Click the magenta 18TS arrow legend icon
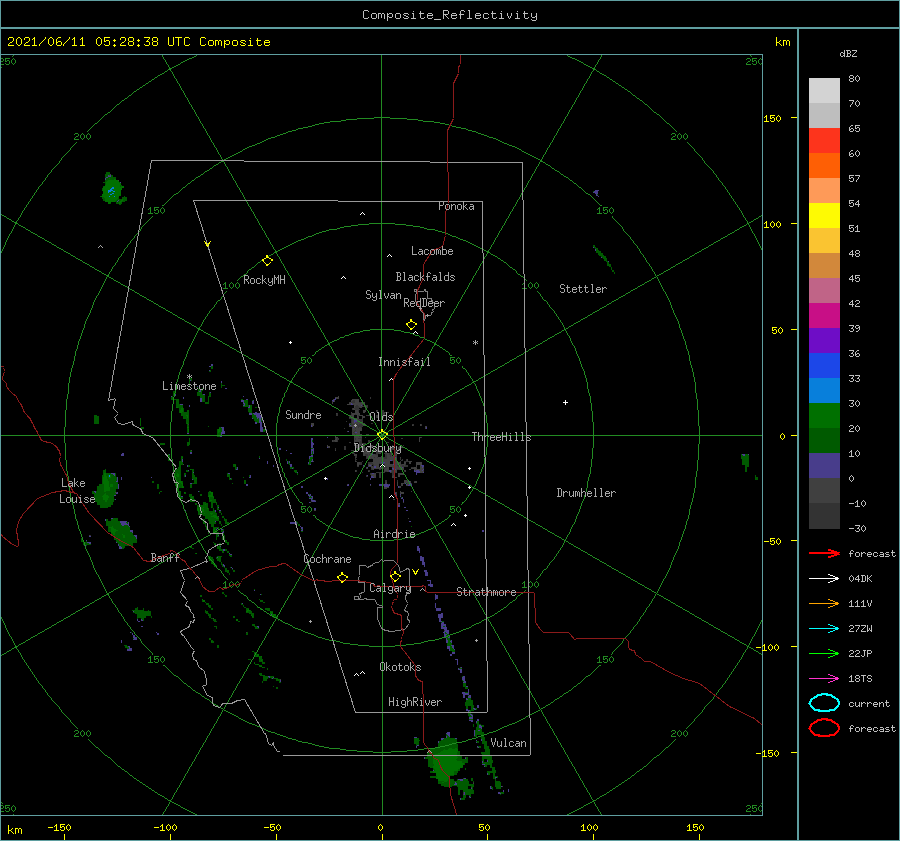This screenshot has height=841, width=900. point(824,679)
